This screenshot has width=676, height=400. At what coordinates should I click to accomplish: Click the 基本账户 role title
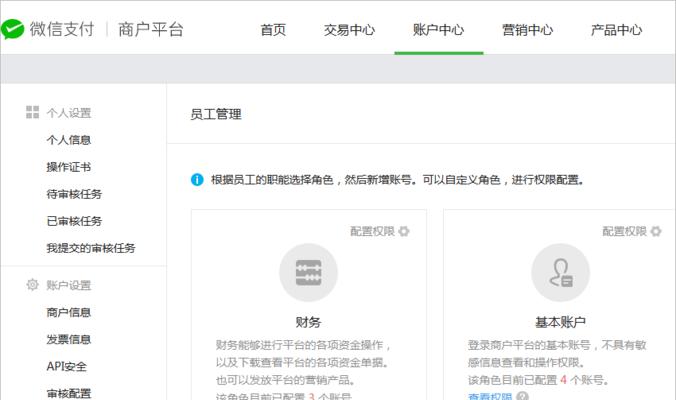point(560,322)
